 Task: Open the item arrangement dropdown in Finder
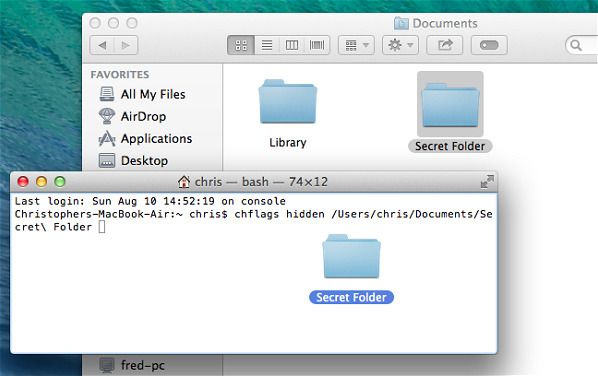356,45
